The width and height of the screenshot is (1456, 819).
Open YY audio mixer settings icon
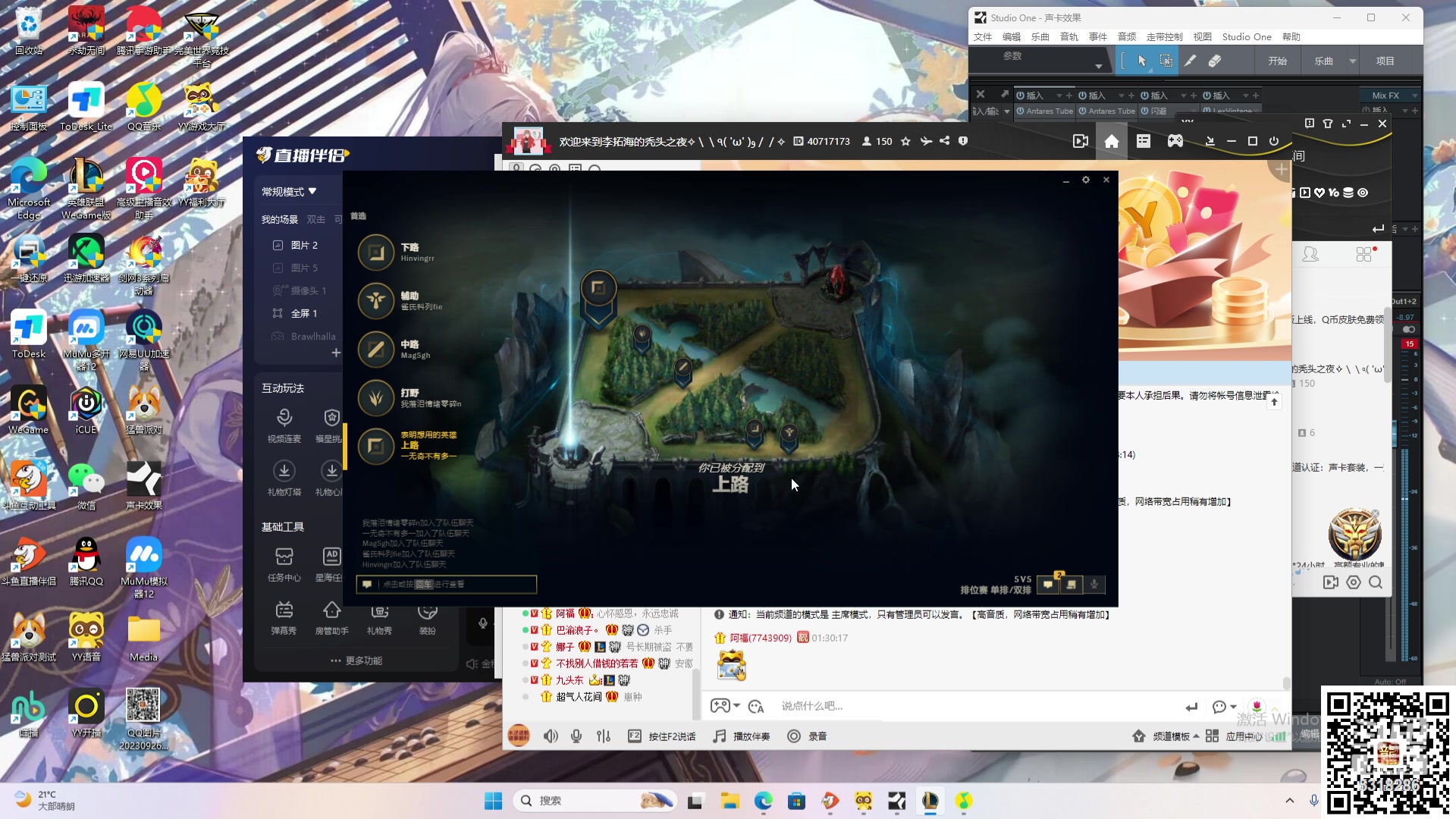pyautogui.click(x=604, y=736)
